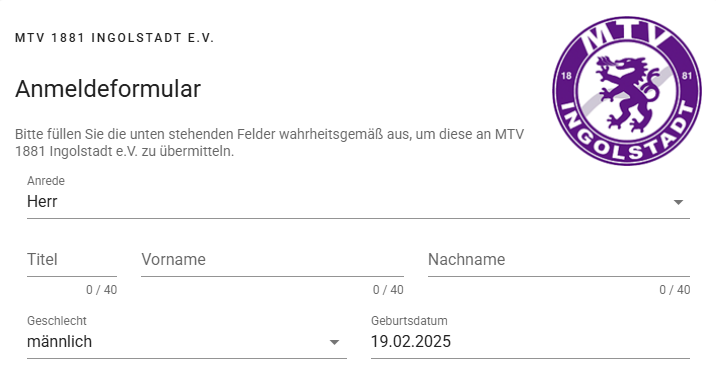
Task: Click the Geschlecht field label
Action: tap(57, 321)
